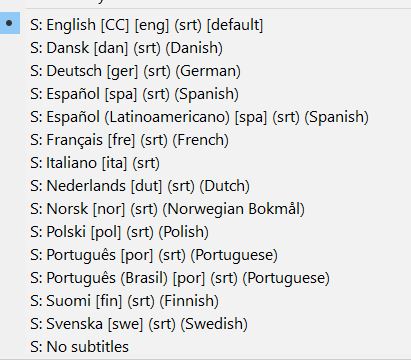Click the selected bullet beside English
Screen dimensions: 411x360
coord(9,23)
